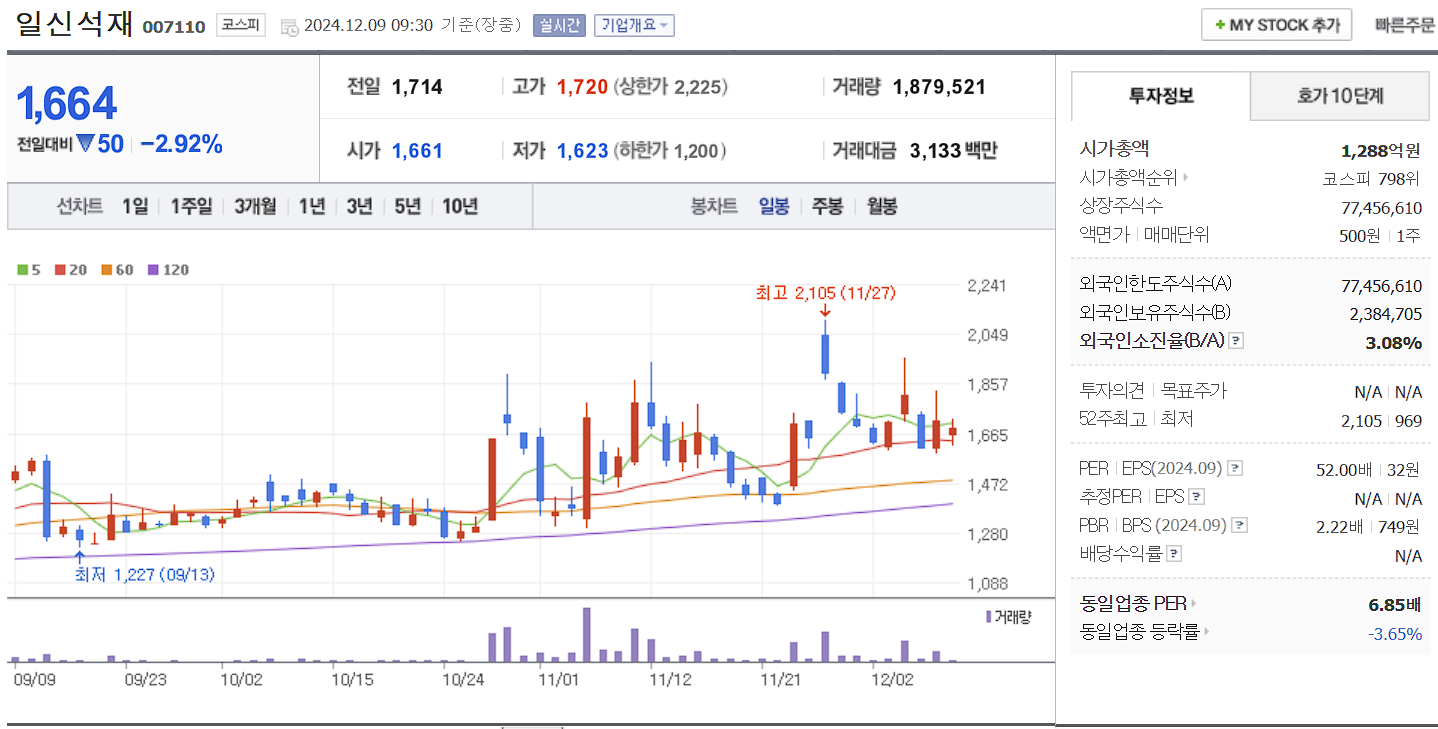
Task: Open the 빠른주문 quick order link
Action: point(1404,24)
